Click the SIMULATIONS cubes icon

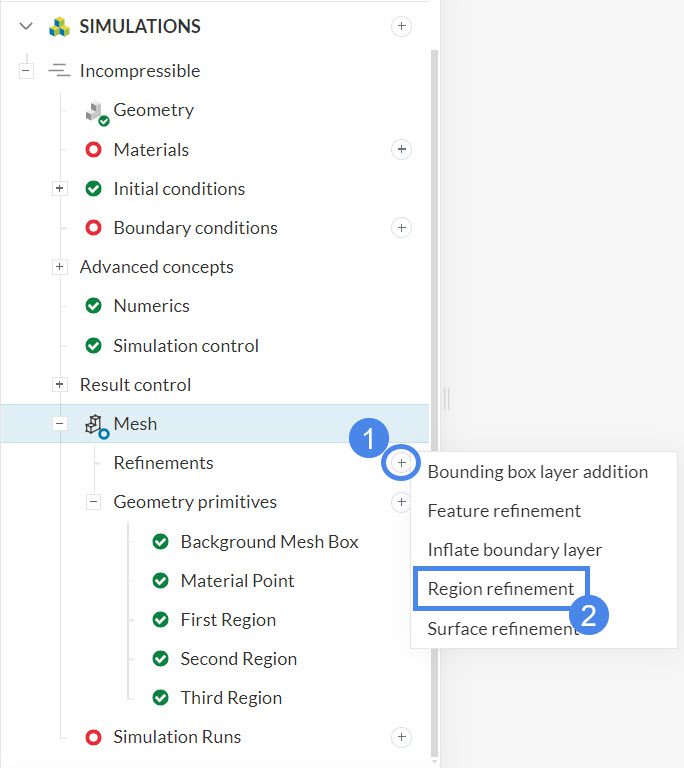[59, 27]
